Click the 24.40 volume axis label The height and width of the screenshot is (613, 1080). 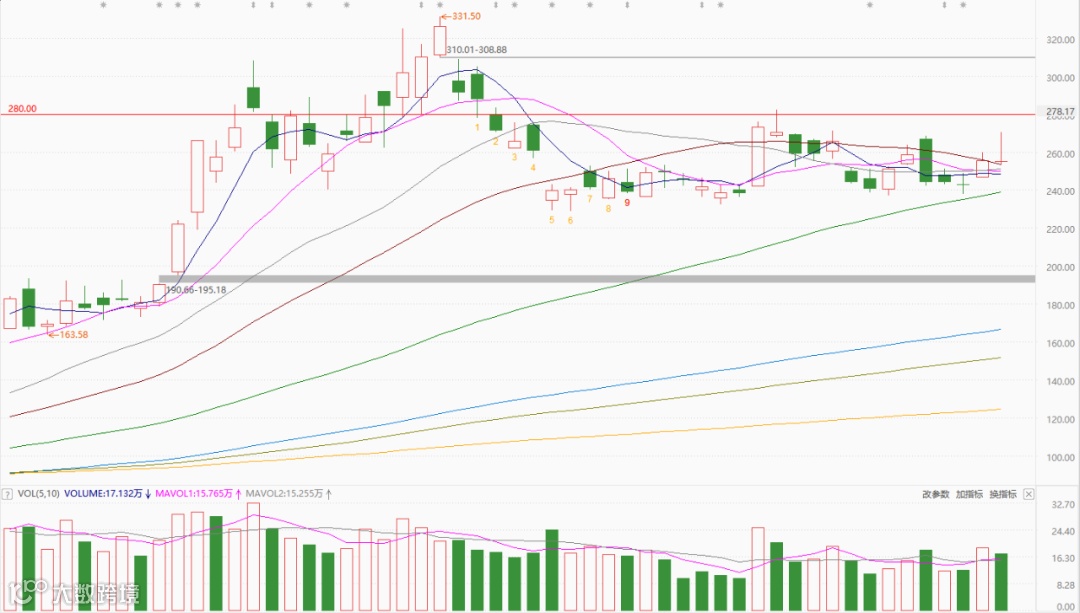tap(1063, 532)
